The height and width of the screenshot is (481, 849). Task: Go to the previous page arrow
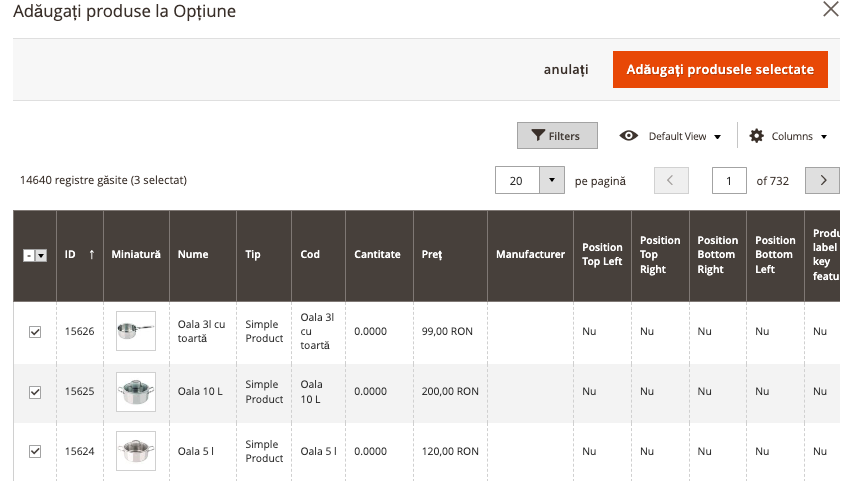pyautogui.click(x=671, y=180)
